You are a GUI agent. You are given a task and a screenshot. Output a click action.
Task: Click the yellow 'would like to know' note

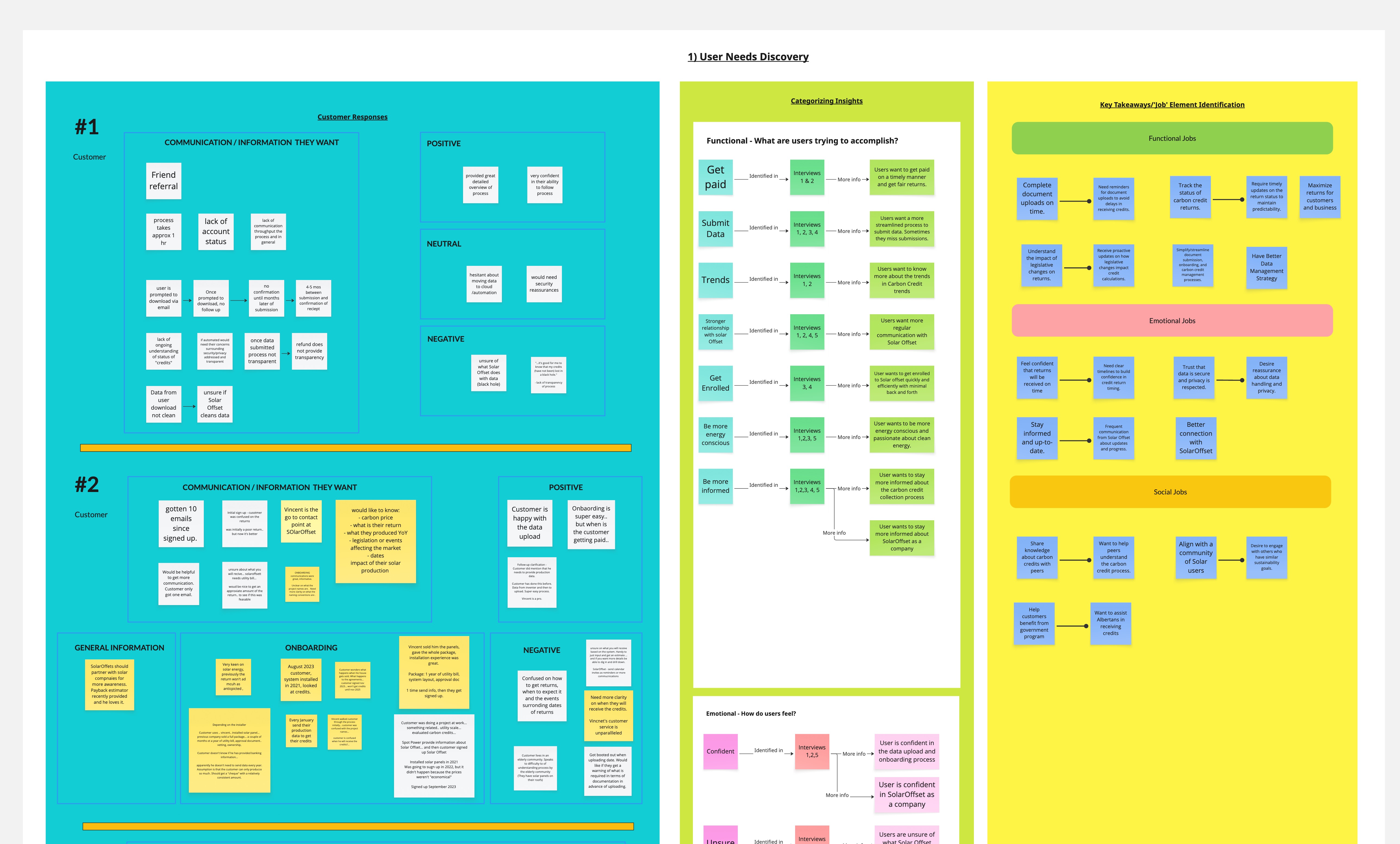coord(376,541)
